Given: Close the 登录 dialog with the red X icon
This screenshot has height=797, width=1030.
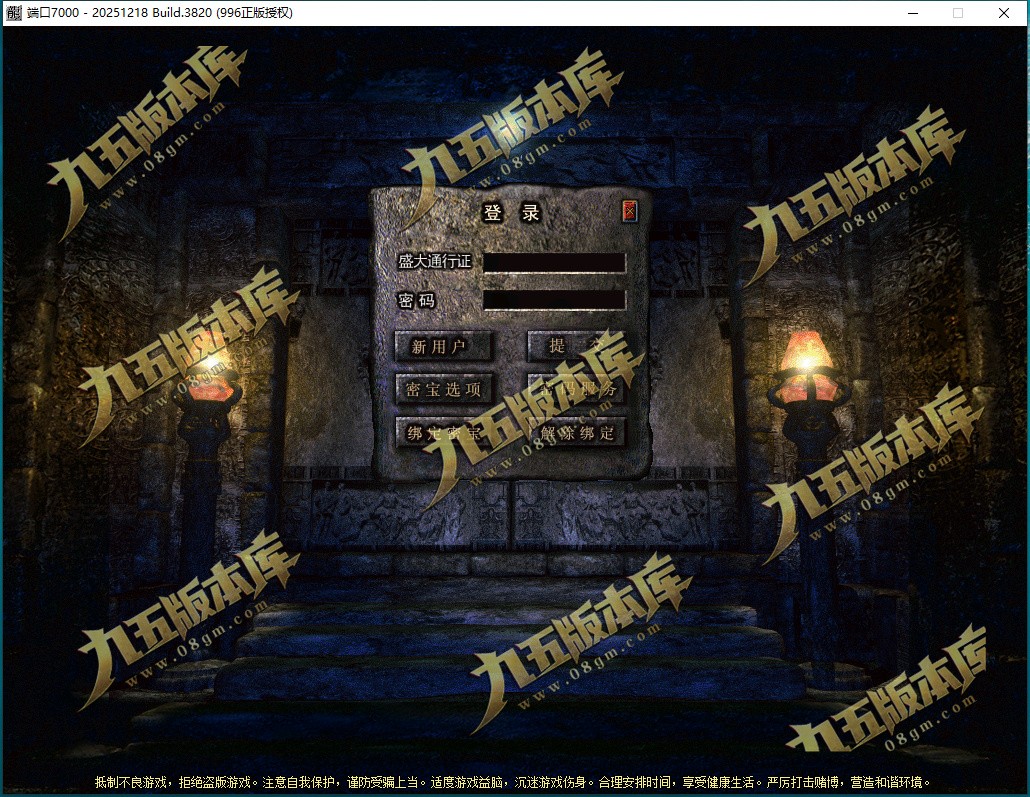Looking at the screenshot, I should pyautogui.click(x=629, y=211).
